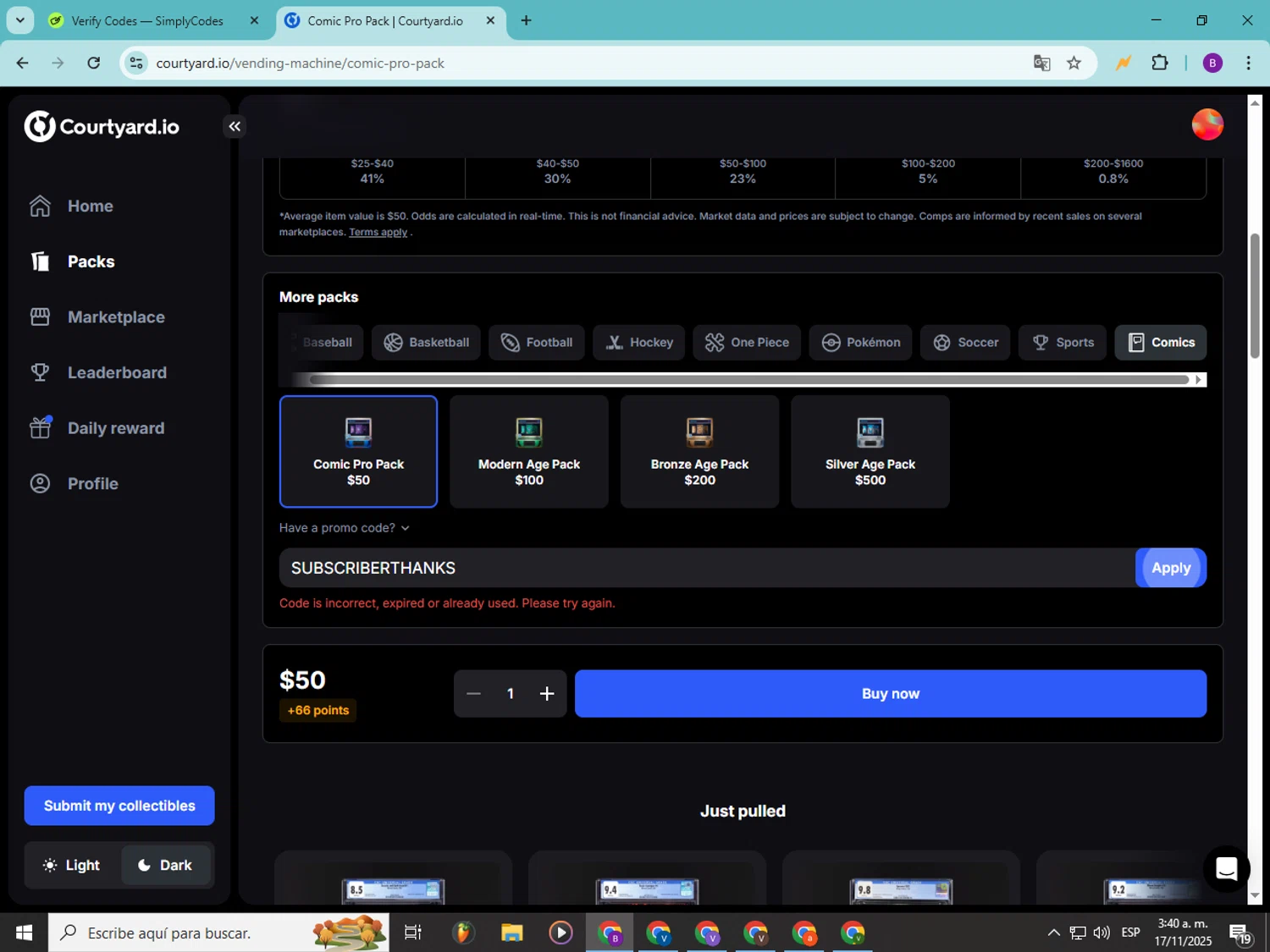Switch to the Light theme
The width and height of the screenshot is (1270, 952).
[72, 865]
